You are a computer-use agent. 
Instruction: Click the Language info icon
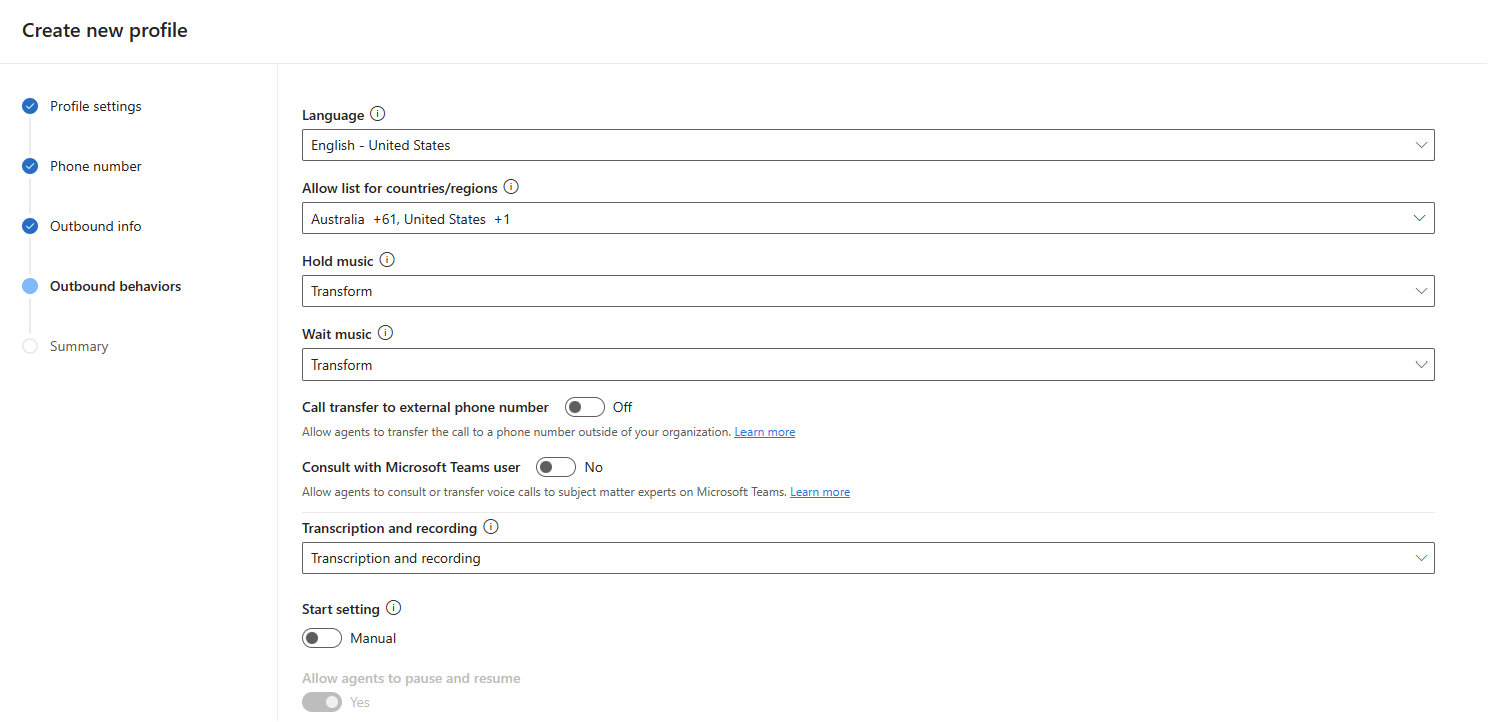pyautogui.click(x=377, y=115)
